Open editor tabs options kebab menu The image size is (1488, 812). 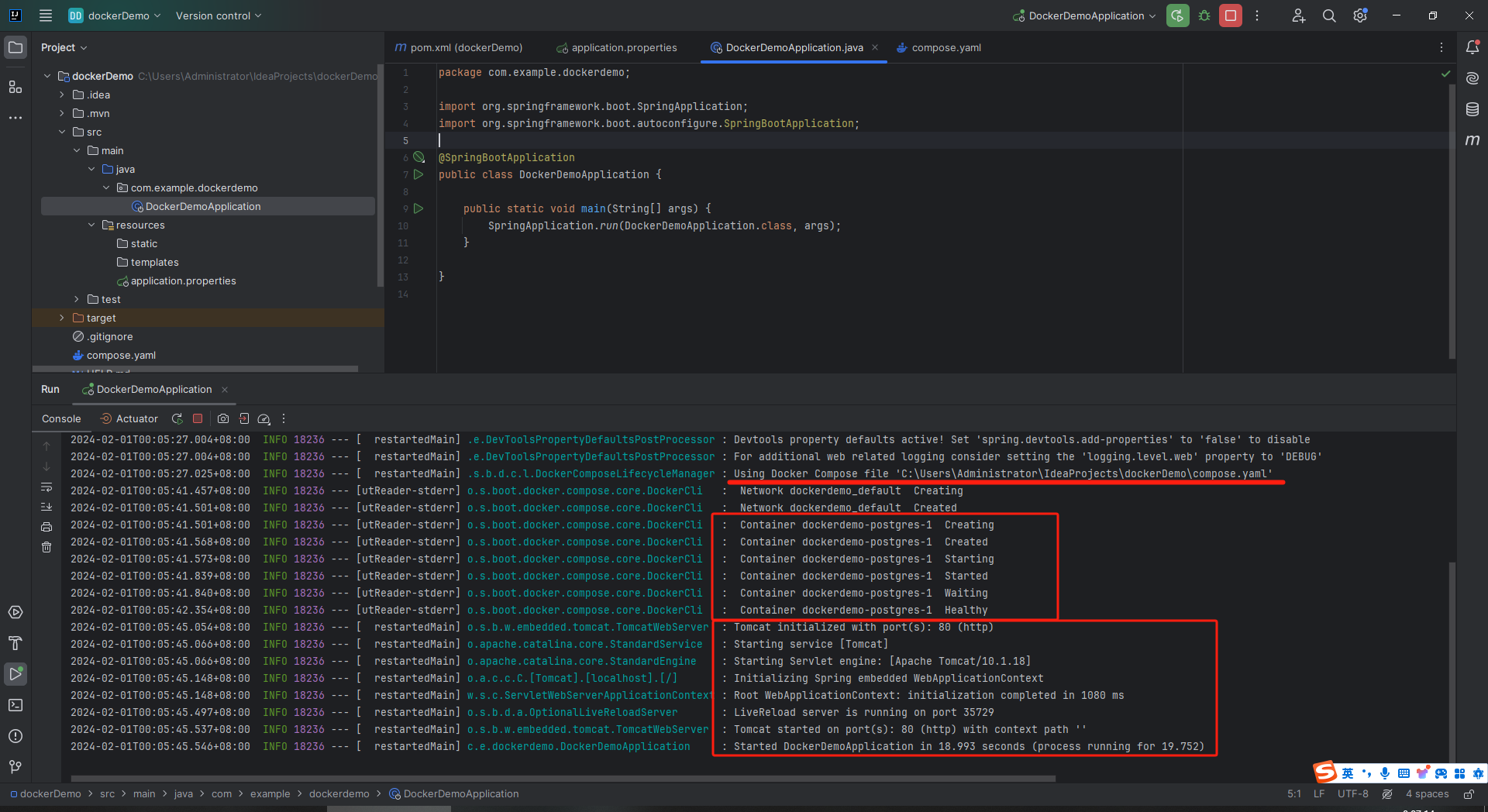pyautogui.click(x=1441, y=47)
